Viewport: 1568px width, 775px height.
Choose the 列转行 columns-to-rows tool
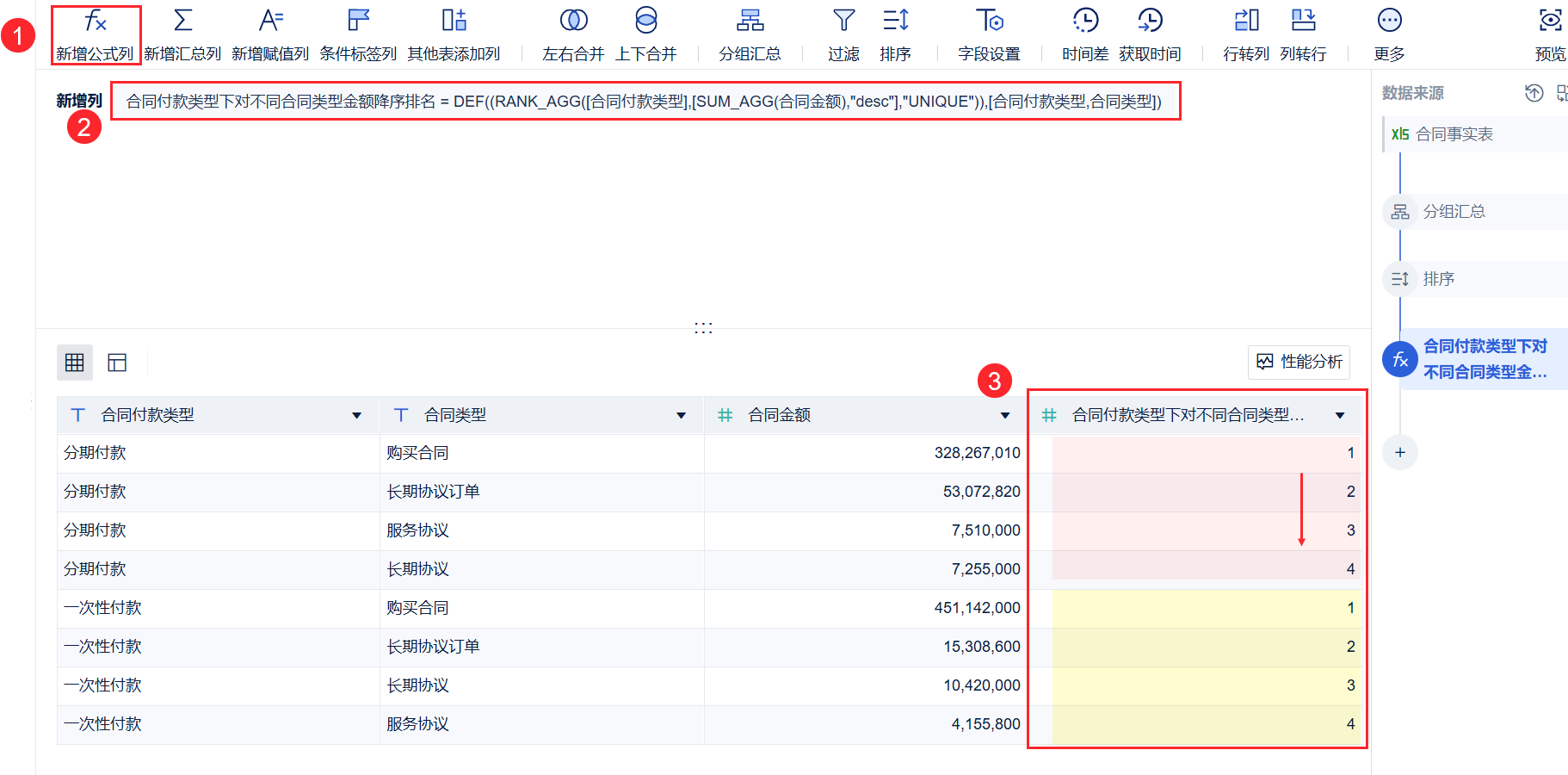click(x=1303, y=34)
